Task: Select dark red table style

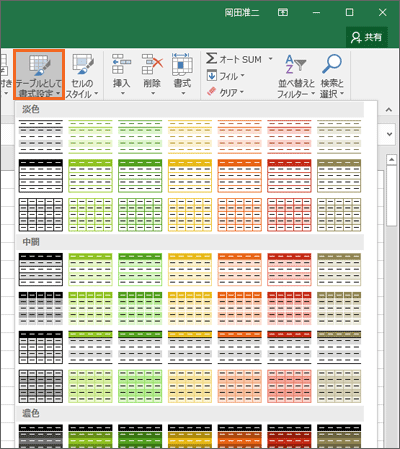Action: (x=289, y=436)
